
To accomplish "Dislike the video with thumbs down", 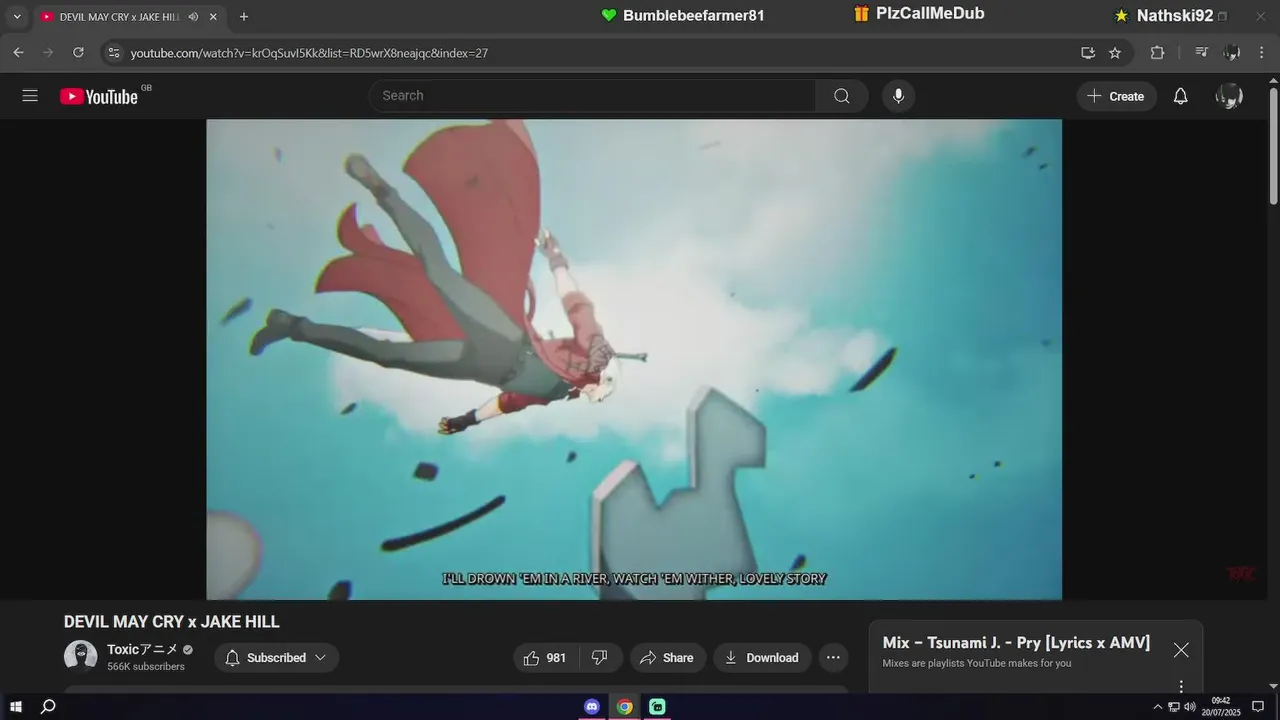I will click(600, 657).
